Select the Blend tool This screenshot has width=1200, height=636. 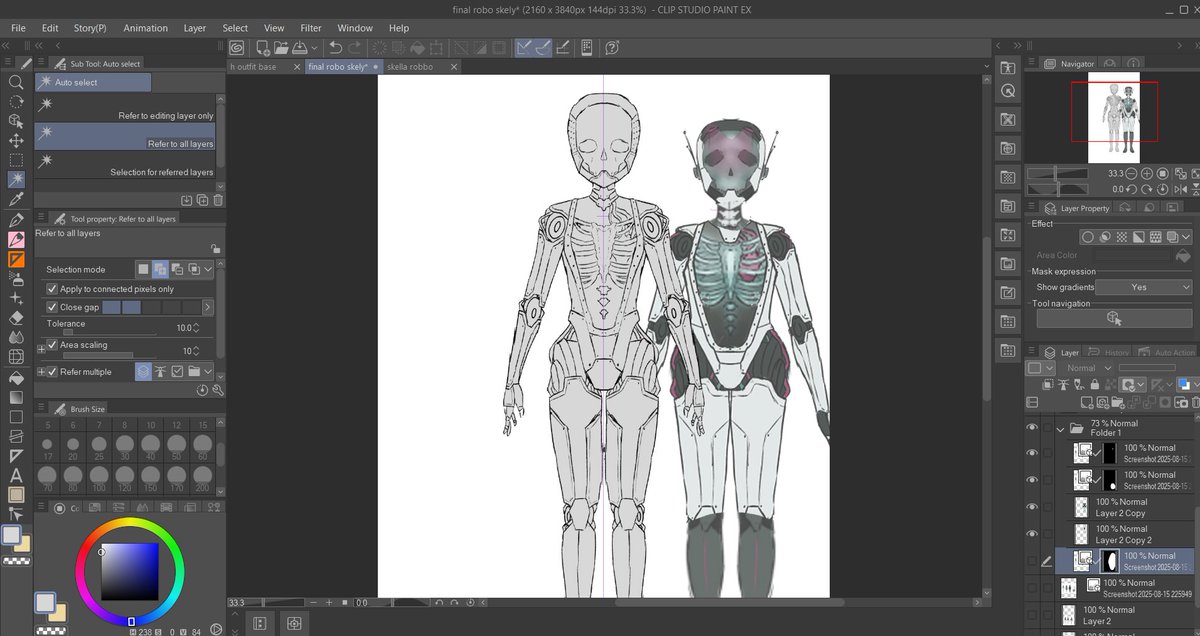coord(16,337)
